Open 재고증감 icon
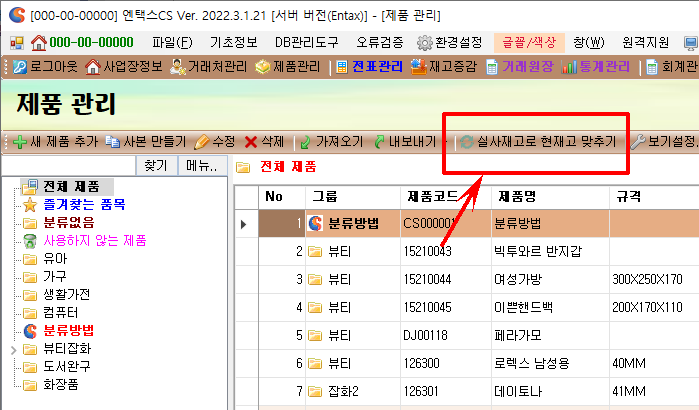This screenshot has width=699, height=410. 418,67
